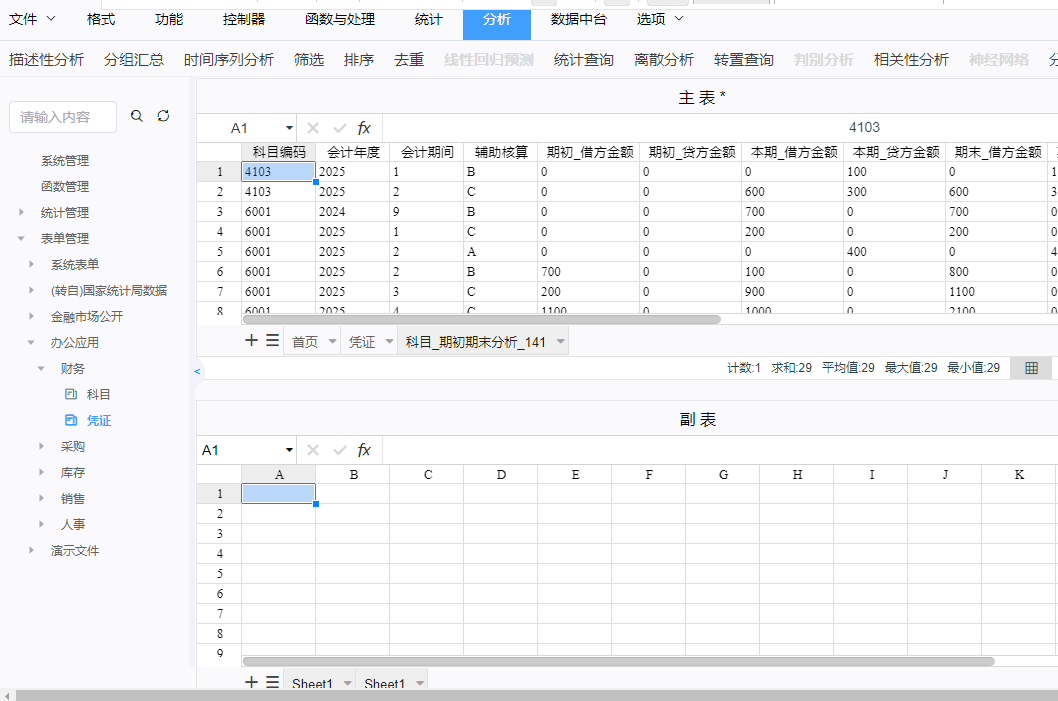Switch to the 凭证 sheet tab

tap(361, 342)
